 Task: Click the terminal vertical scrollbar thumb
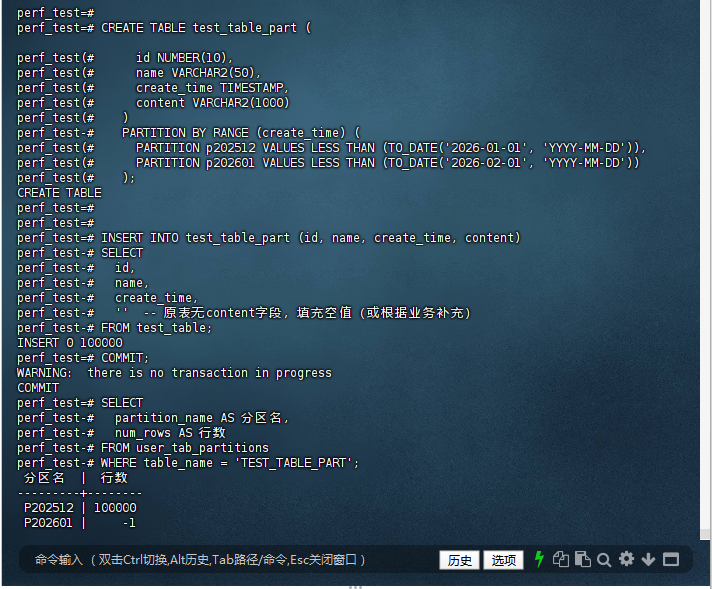click(x=705, y=534)
